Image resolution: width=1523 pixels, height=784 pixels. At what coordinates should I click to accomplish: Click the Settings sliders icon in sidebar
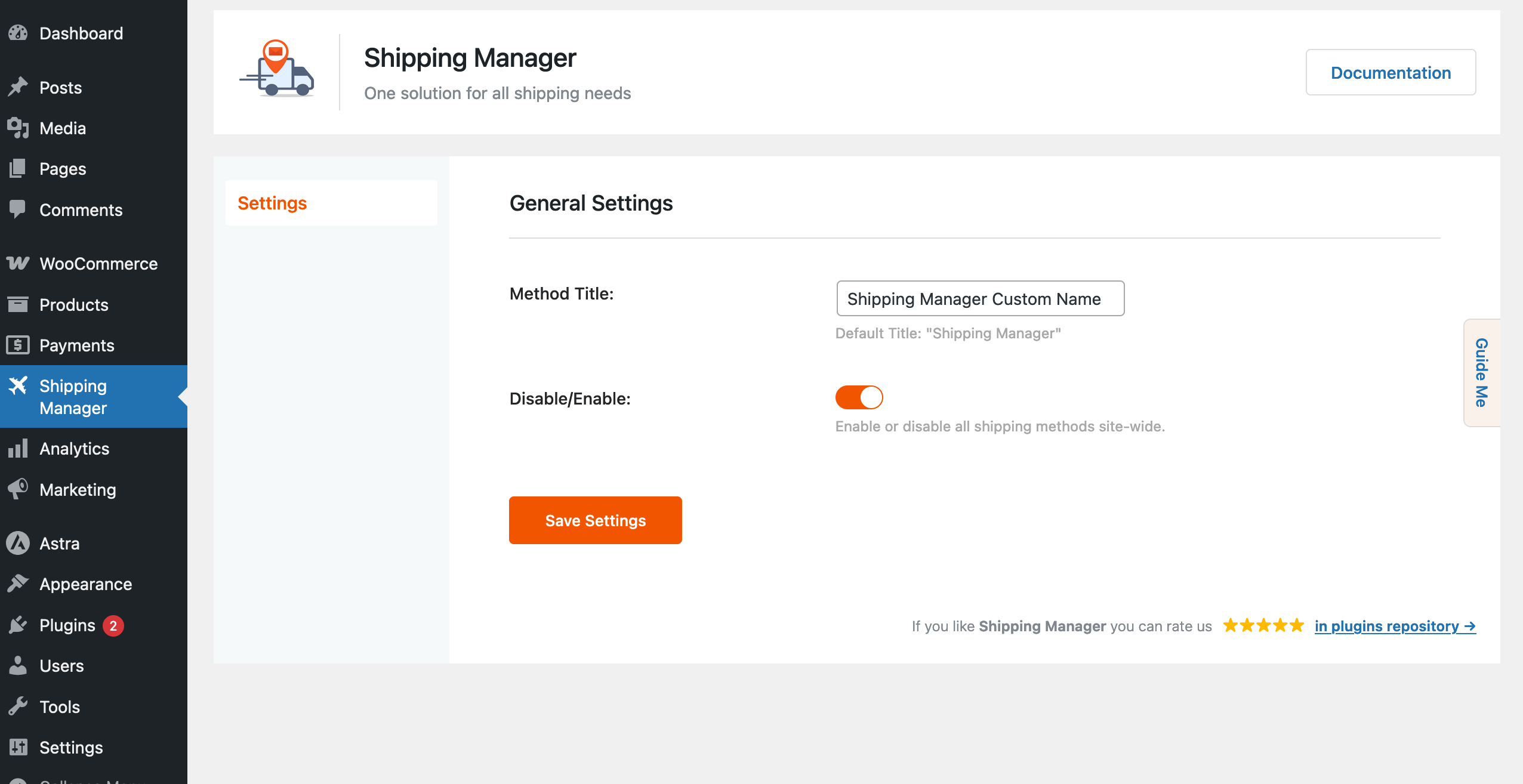[x=18, y=747]
